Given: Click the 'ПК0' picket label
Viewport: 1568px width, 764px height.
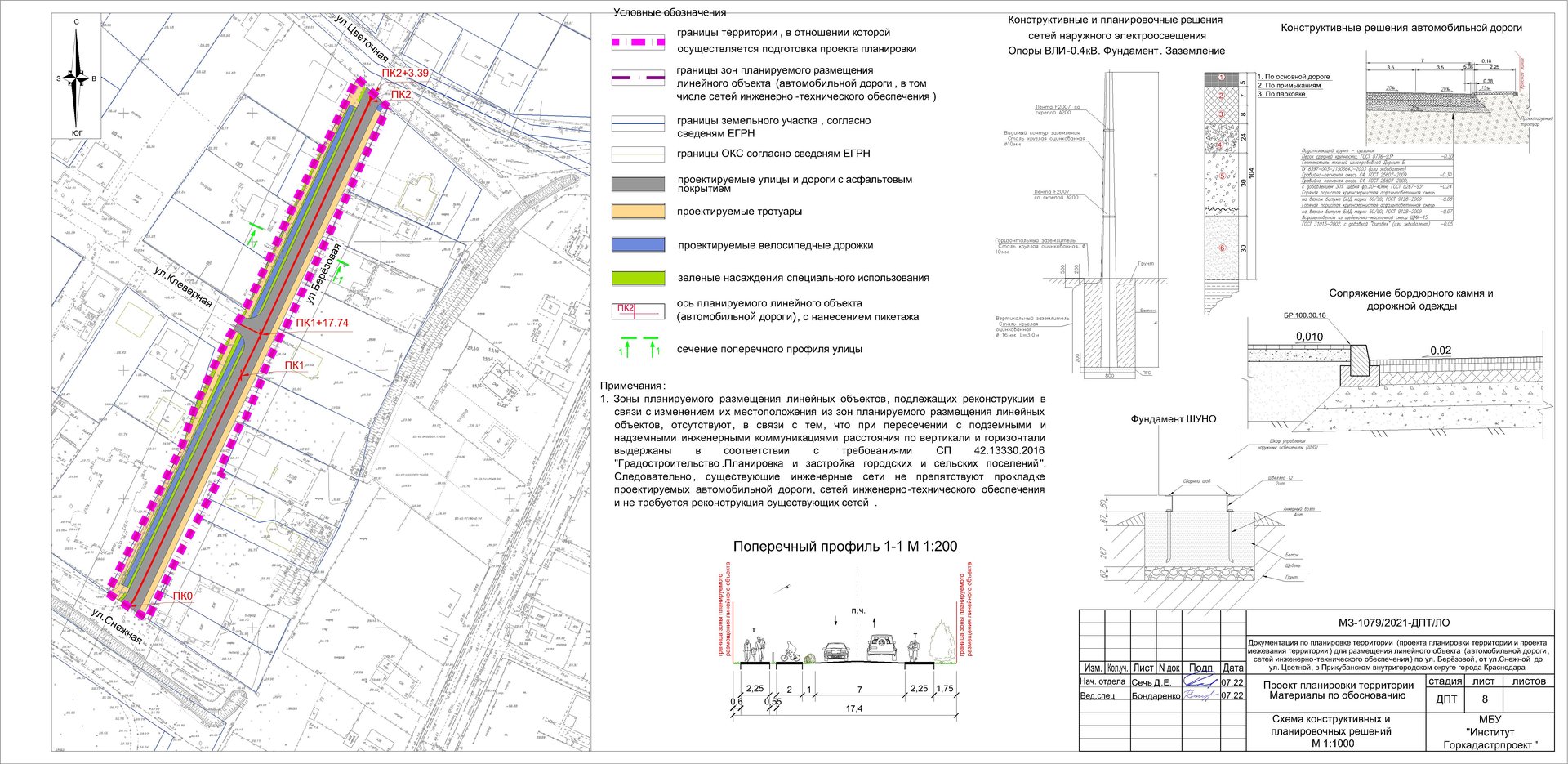Looking at the screenshot, I should tap(183, 596).
